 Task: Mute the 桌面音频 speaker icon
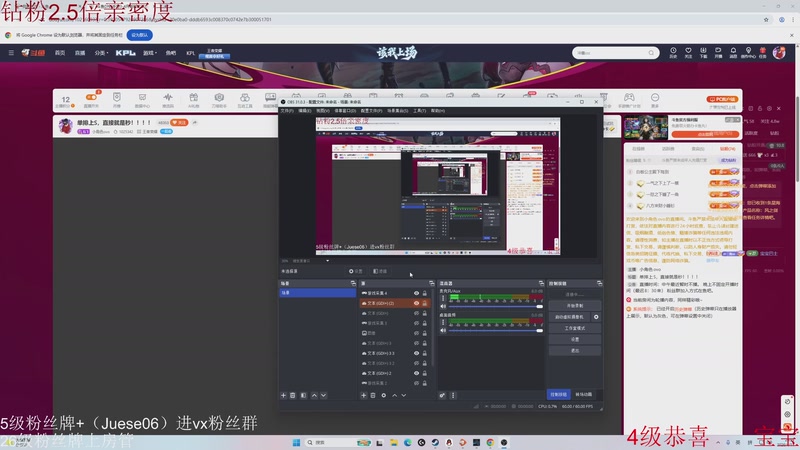443,331
